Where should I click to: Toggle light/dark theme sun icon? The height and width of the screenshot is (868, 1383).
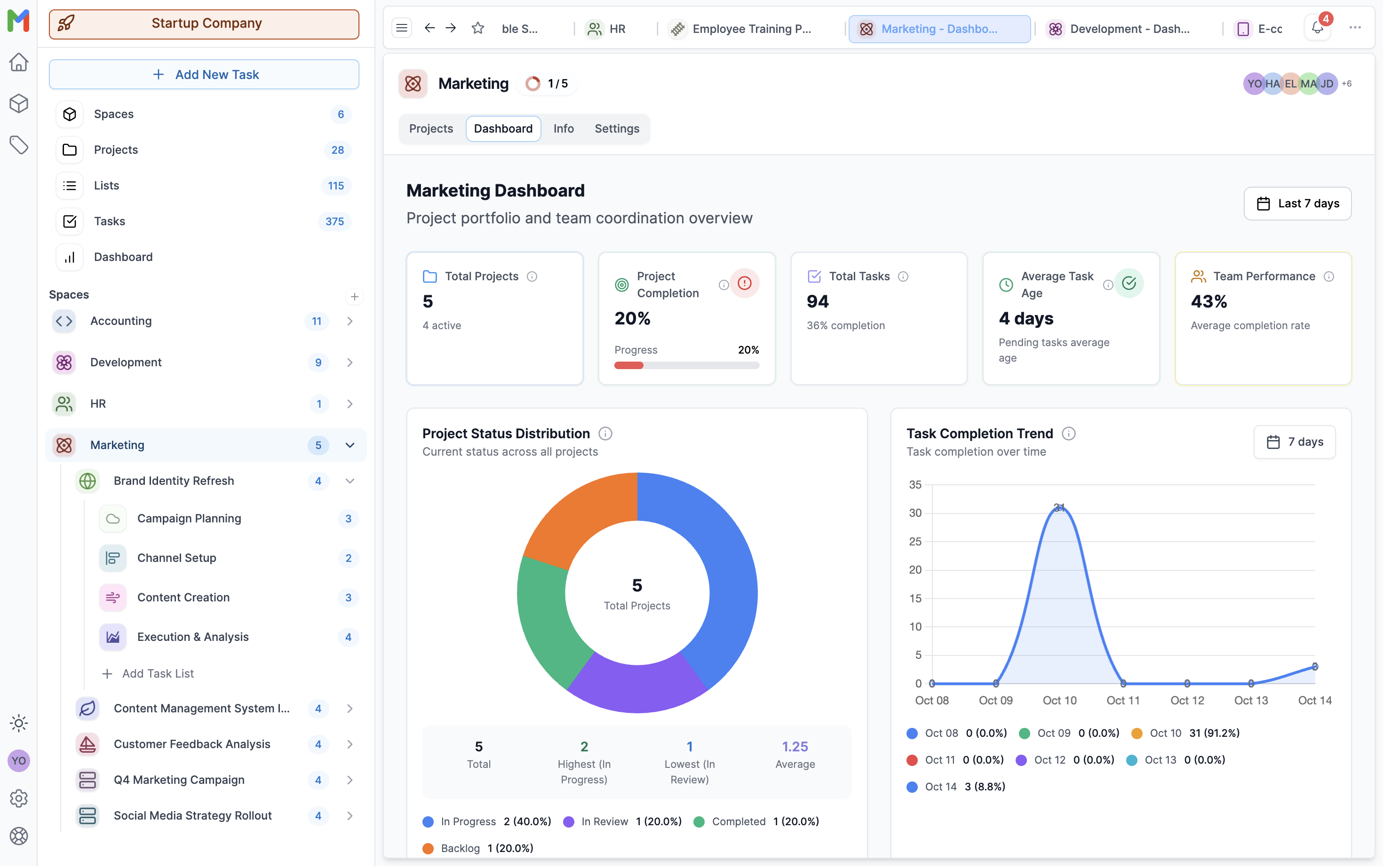tap(18, 723)
